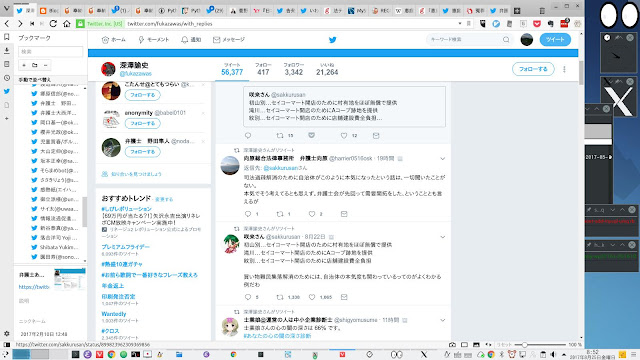Open the Wantedly trend link
Image resolution: width=640 pixels, height=360 pixels.
[x=114, y=314]
